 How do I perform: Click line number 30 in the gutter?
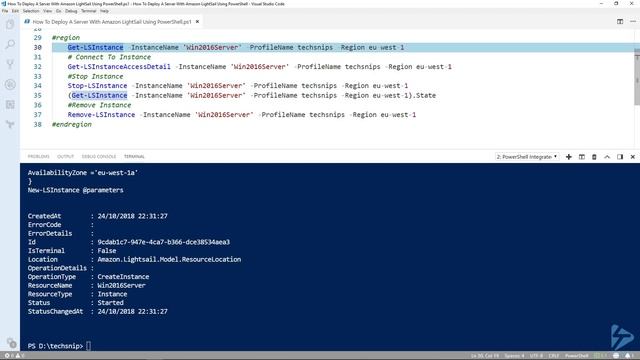38,47
